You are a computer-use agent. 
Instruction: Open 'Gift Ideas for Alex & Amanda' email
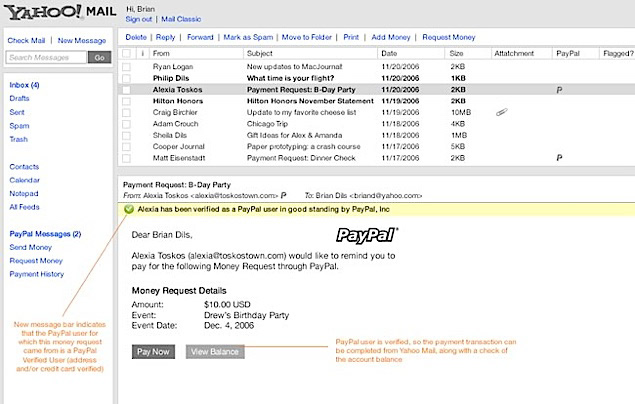point(294,135)
